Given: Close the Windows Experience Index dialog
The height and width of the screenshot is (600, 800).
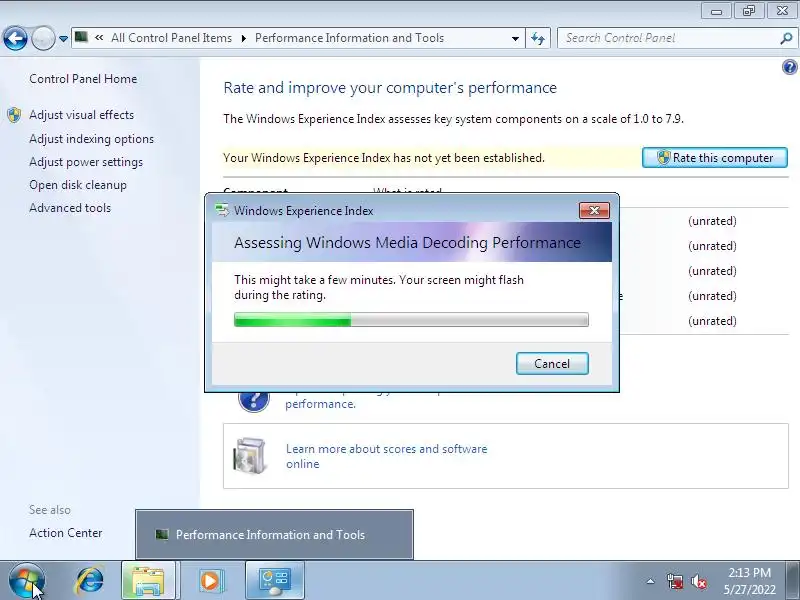Looking at the screenshot, I should [594, 210].
